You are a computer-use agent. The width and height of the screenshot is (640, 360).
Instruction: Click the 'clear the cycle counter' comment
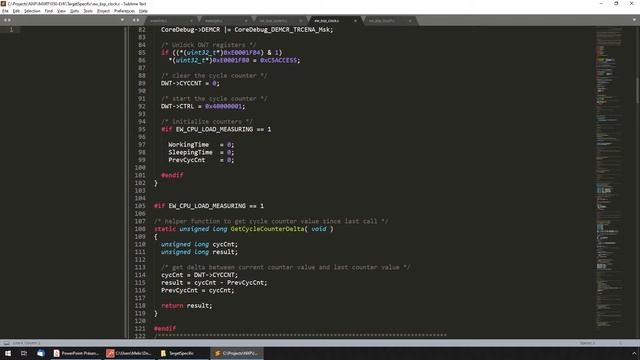[x=214, y=76]
